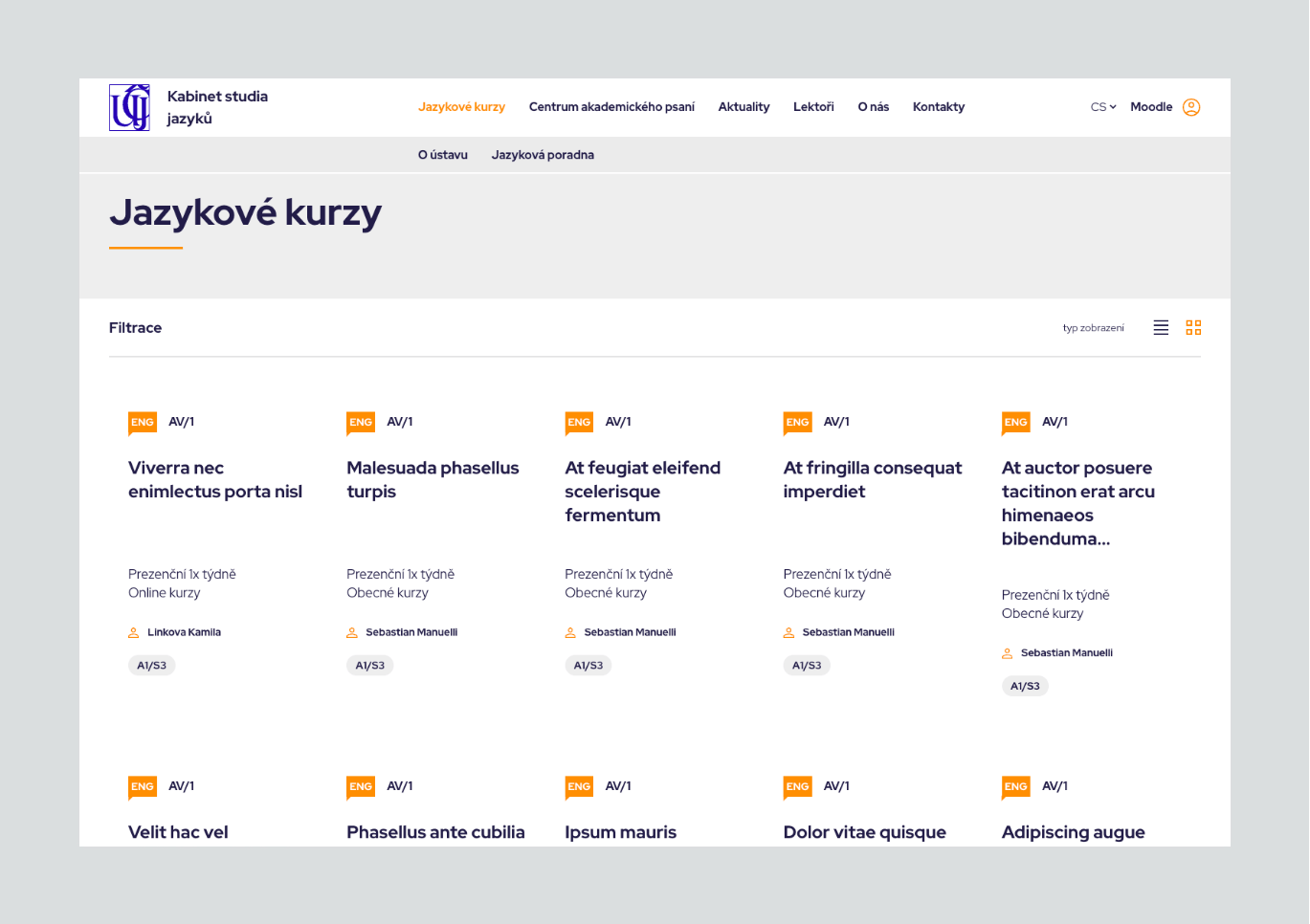The width and height of the screenshot is (1310, 924).
Task: Open O ústavu submenu link
Action: (x=443, y=155)
